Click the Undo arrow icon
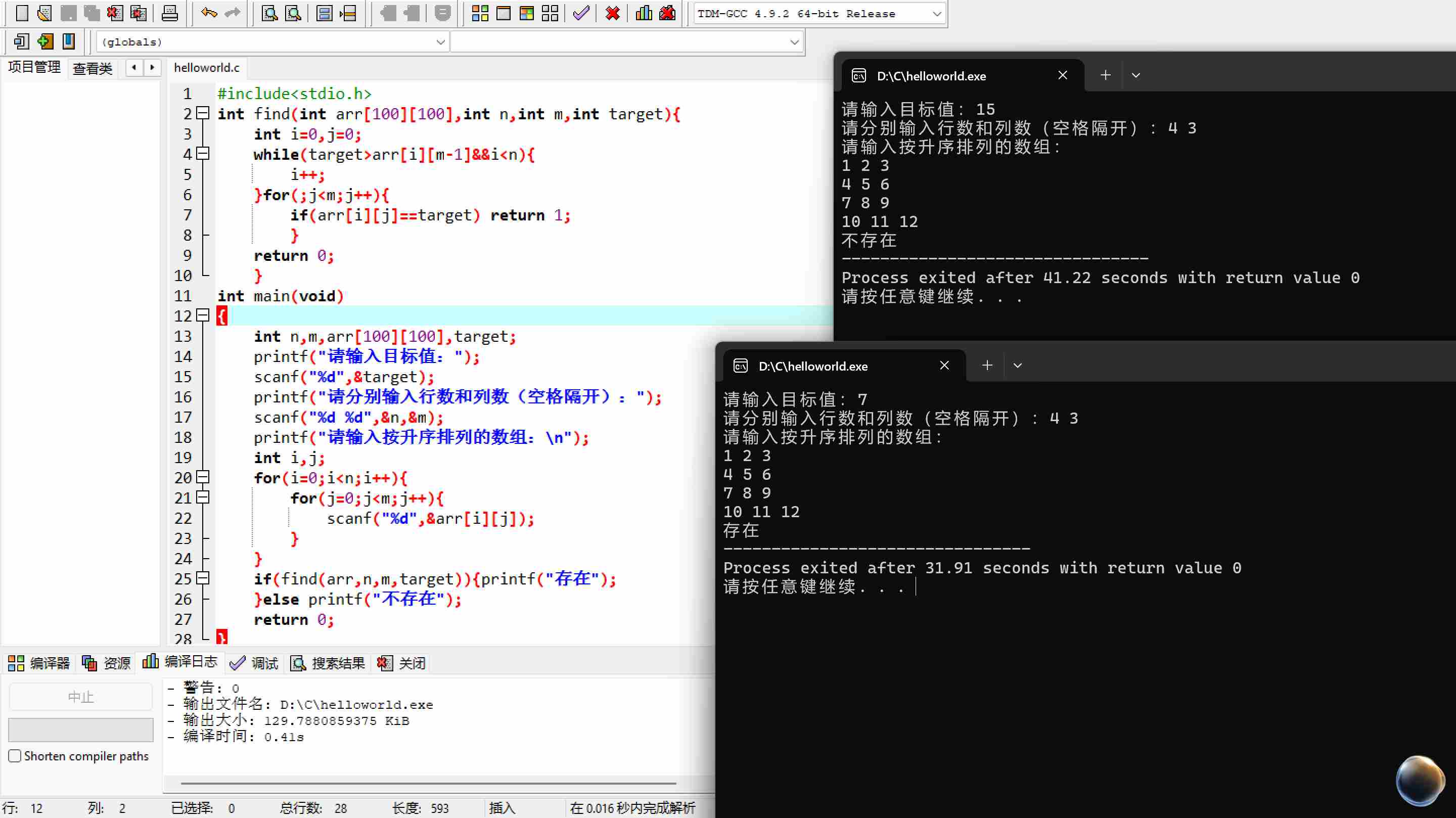Screen dimensions: 1456x818 pos(209,13)
